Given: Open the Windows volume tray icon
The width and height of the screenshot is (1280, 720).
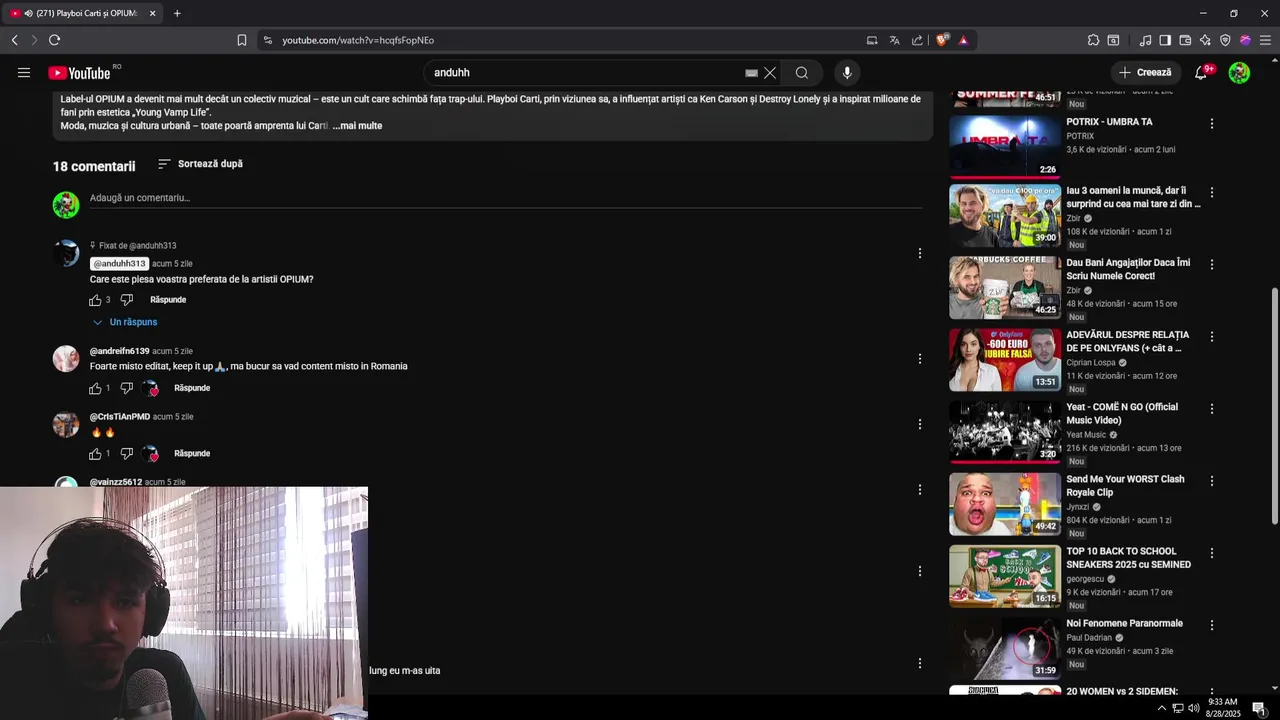Looking at the screenshot, I should coord(1194,708).
